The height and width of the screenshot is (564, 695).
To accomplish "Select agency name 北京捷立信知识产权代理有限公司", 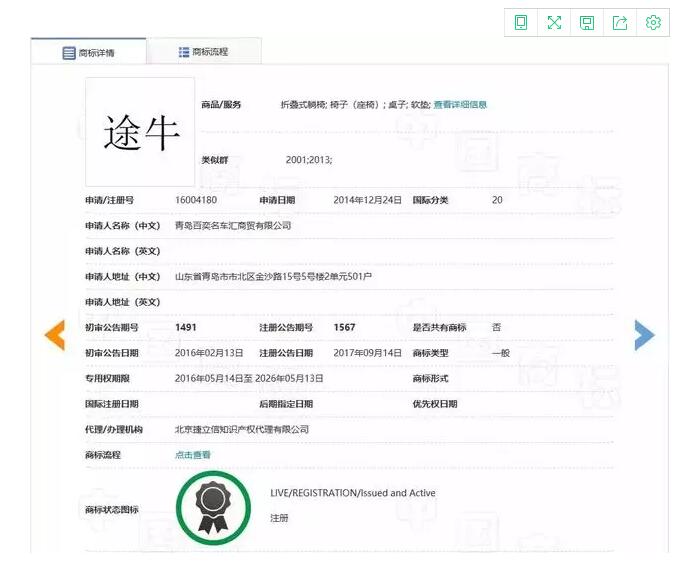I will pos(242,430).
